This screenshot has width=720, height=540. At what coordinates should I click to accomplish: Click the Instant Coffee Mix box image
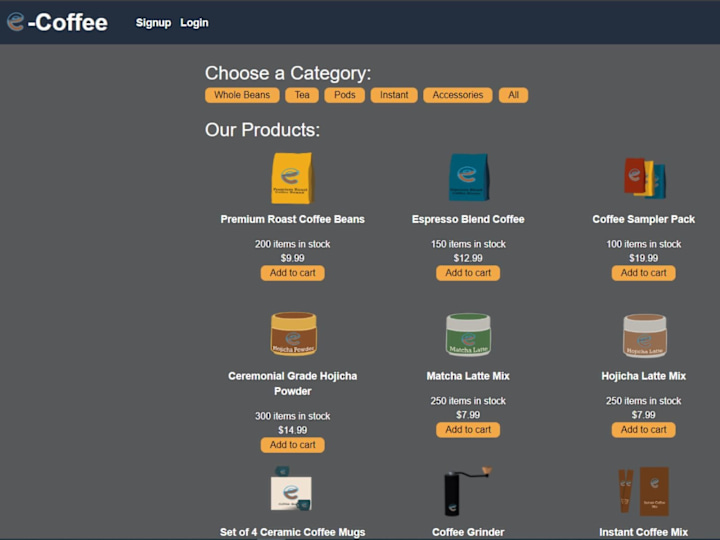coord(644,491)
